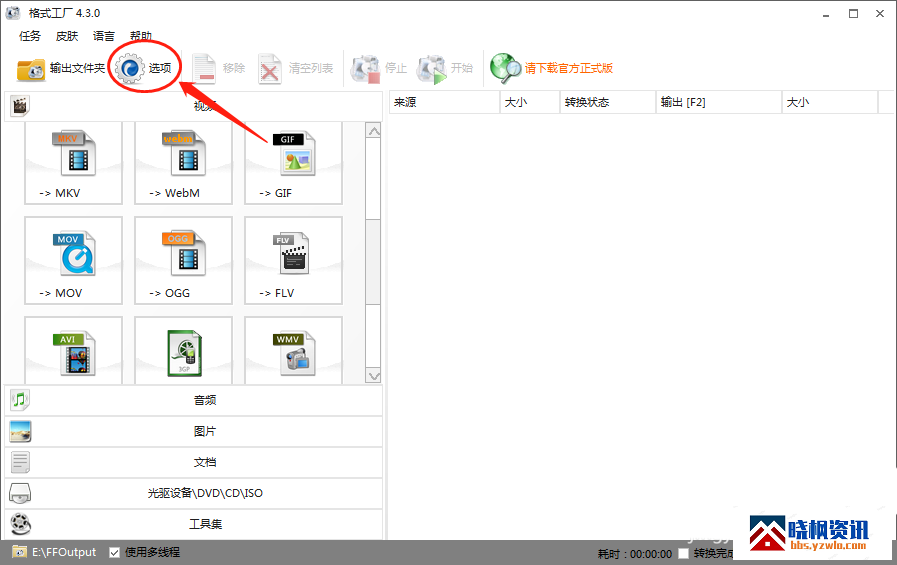Minimize the 格式工厂 window

pyautogui.click(x=825, y=14)
